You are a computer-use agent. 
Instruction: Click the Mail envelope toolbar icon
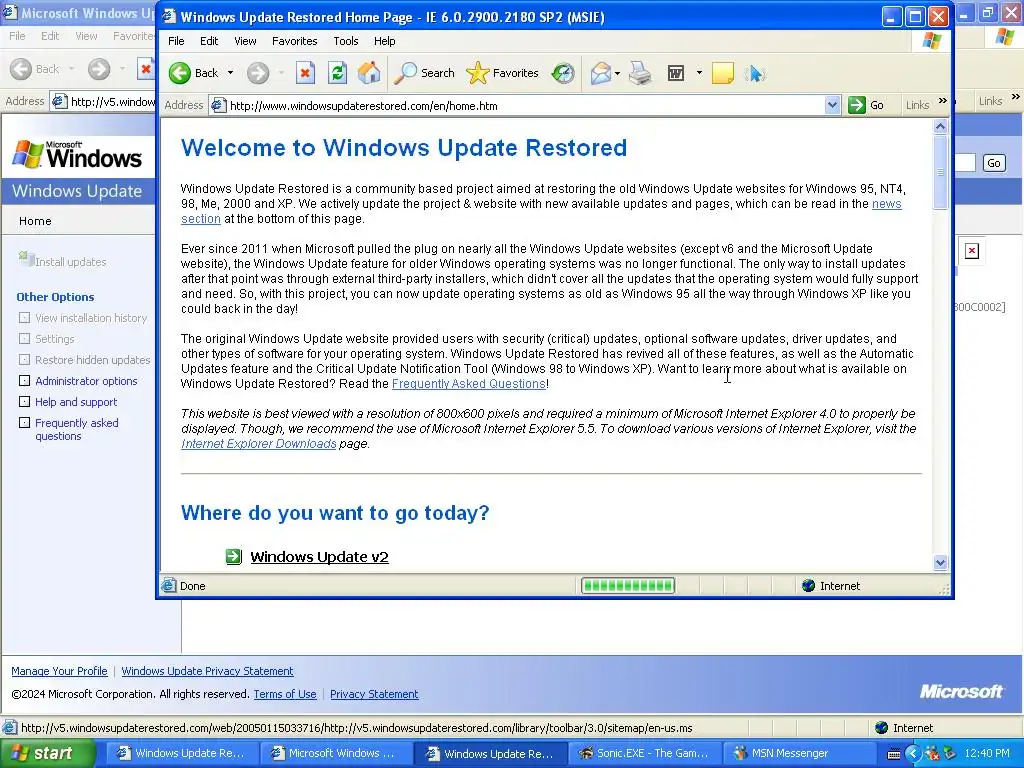click(600, 73)
